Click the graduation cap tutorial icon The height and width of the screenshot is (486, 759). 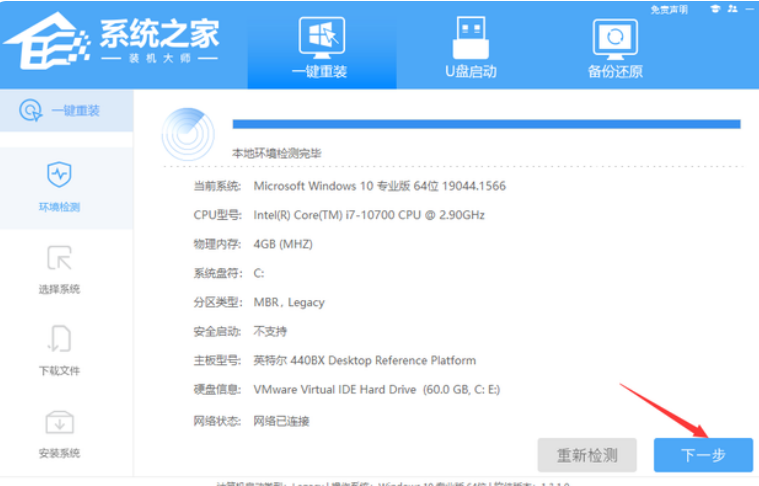715,9
